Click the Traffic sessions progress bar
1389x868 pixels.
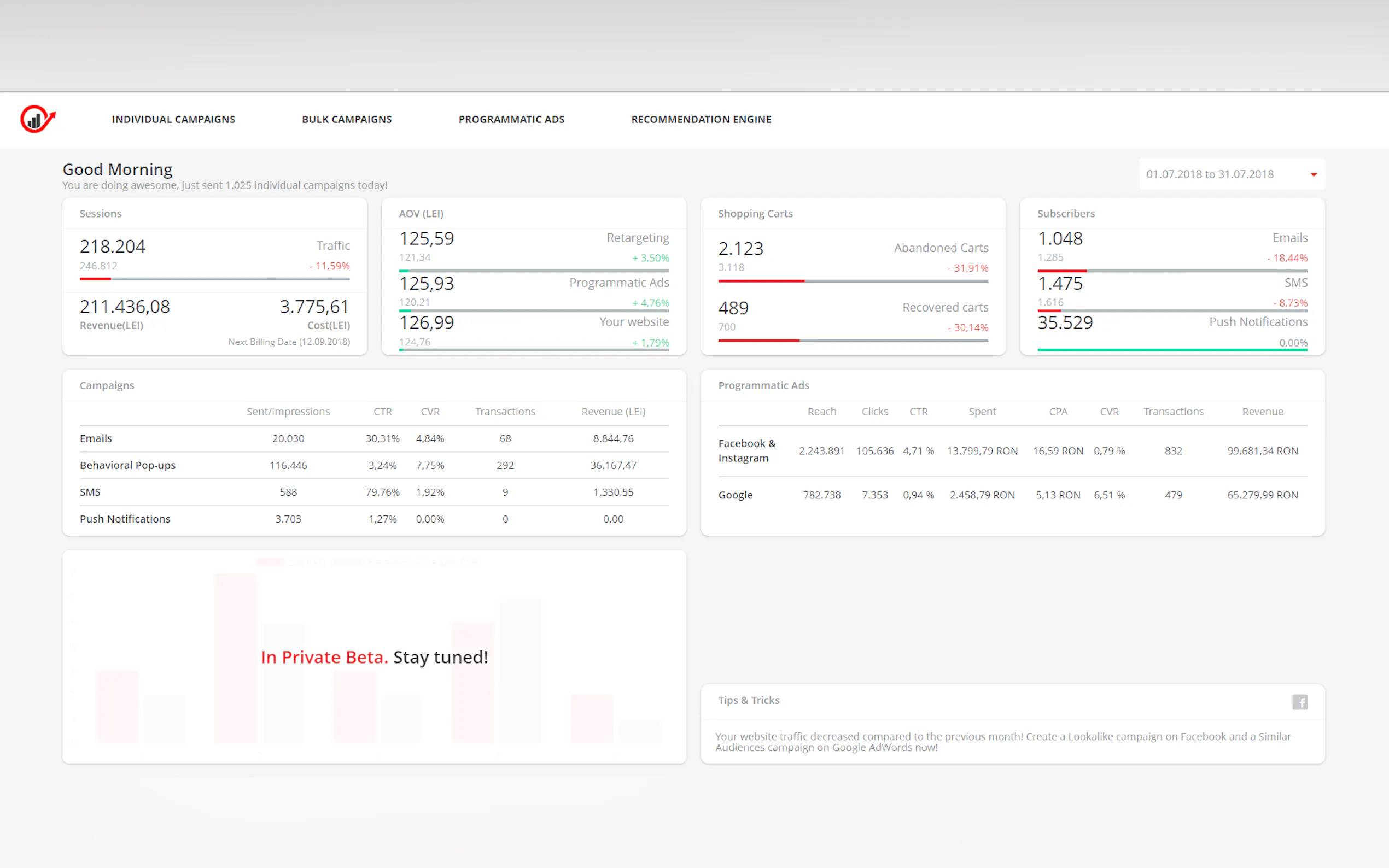214,279
